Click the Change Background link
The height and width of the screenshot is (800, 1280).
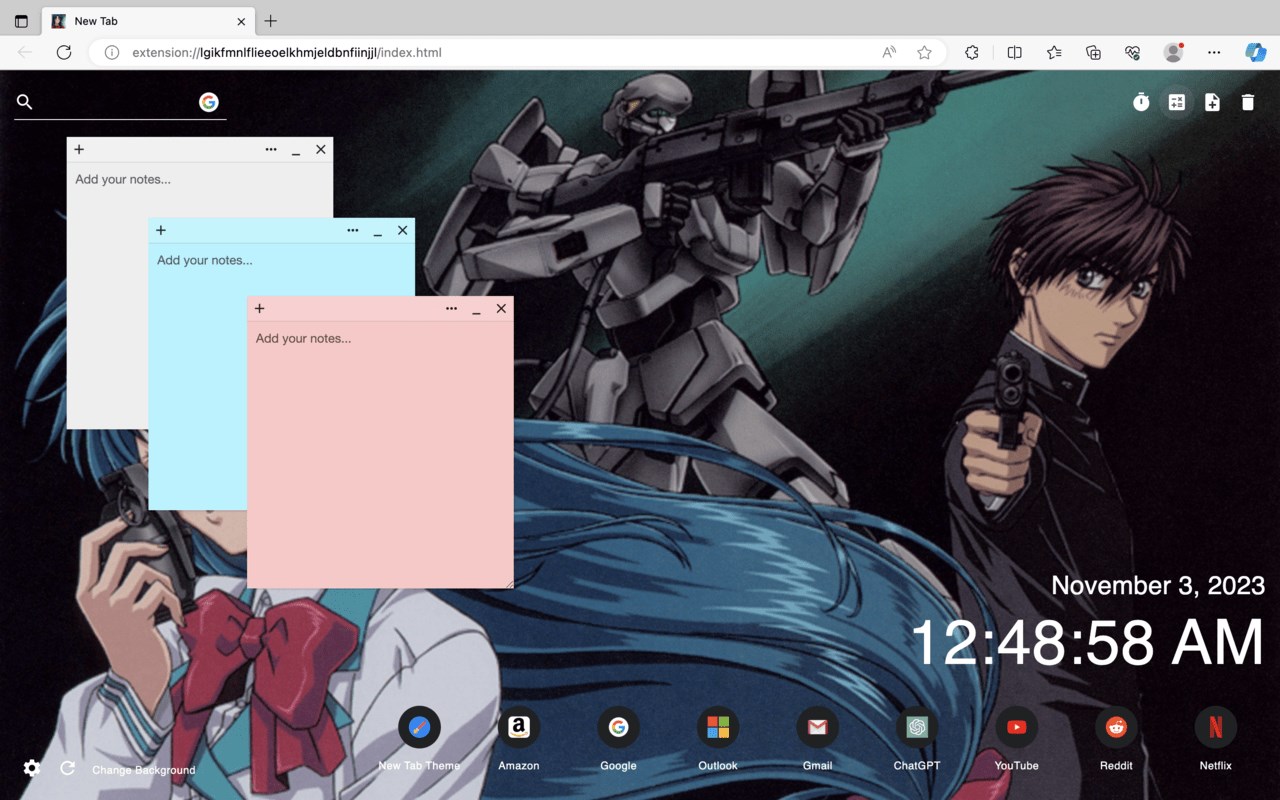coord(144,770)
